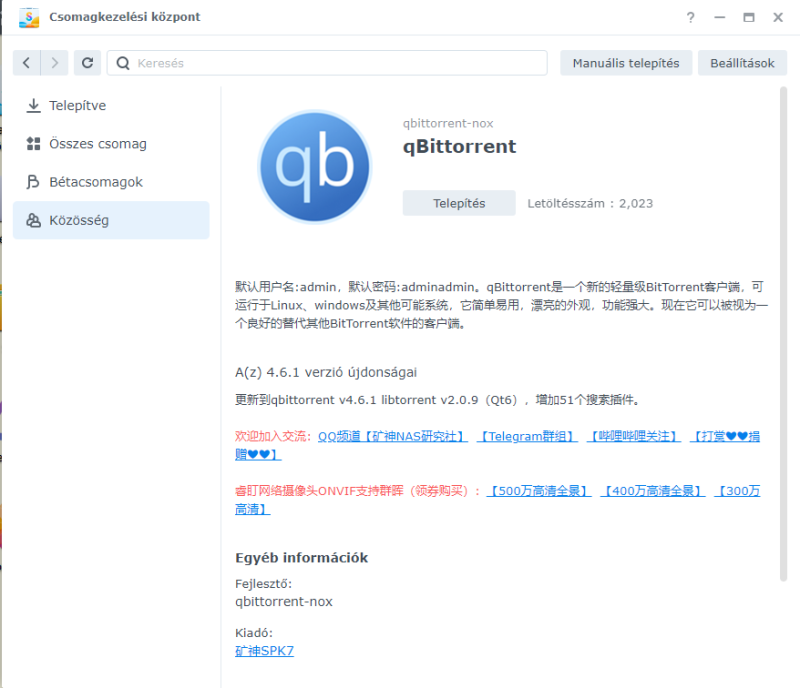Image resolution: width=800 pixels, height=688 pixels.
Task: Open the 哔哩哔哩关注 link
Action: (634, 436)
